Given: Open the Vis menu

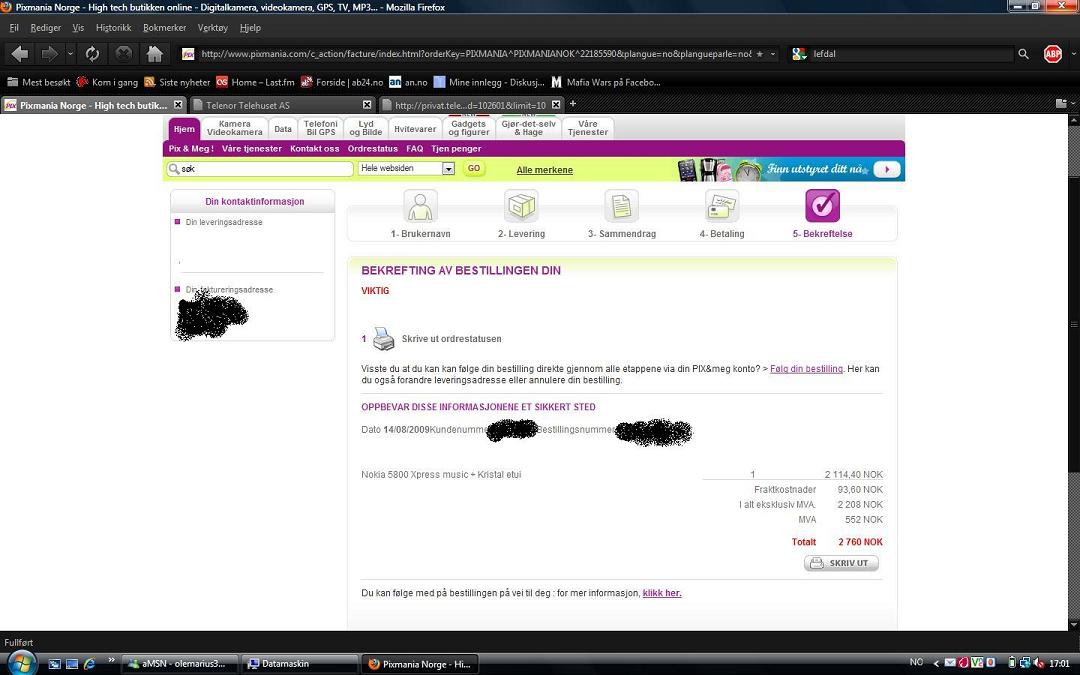Looking at the screenshot, I should pyautogui.click(x=78, y=28).
